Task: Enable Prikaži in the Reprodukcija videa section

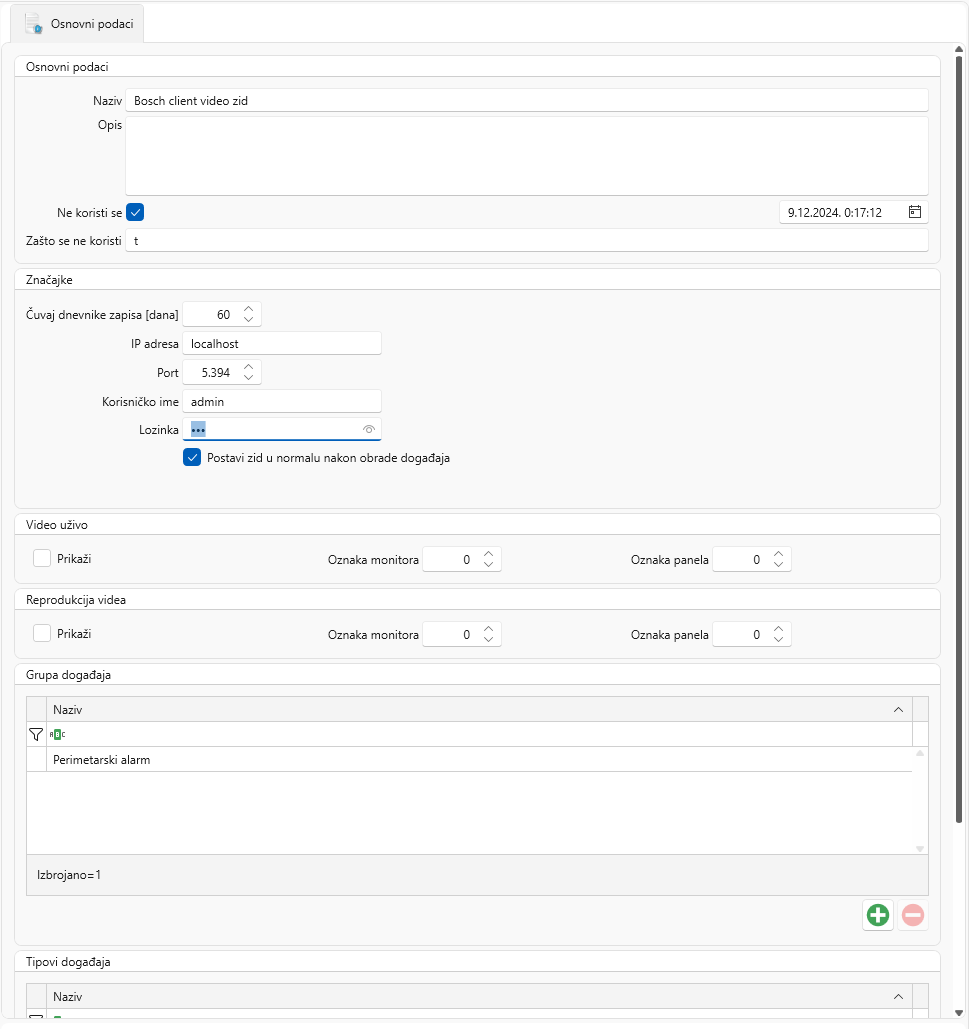Action: point(41,633)
